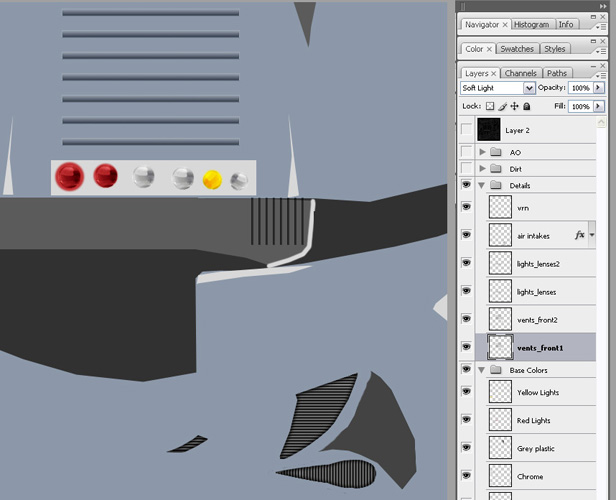Click lock image pixels brush icon
The width and height of the screenshot is (616, 500).
(503, 106)
